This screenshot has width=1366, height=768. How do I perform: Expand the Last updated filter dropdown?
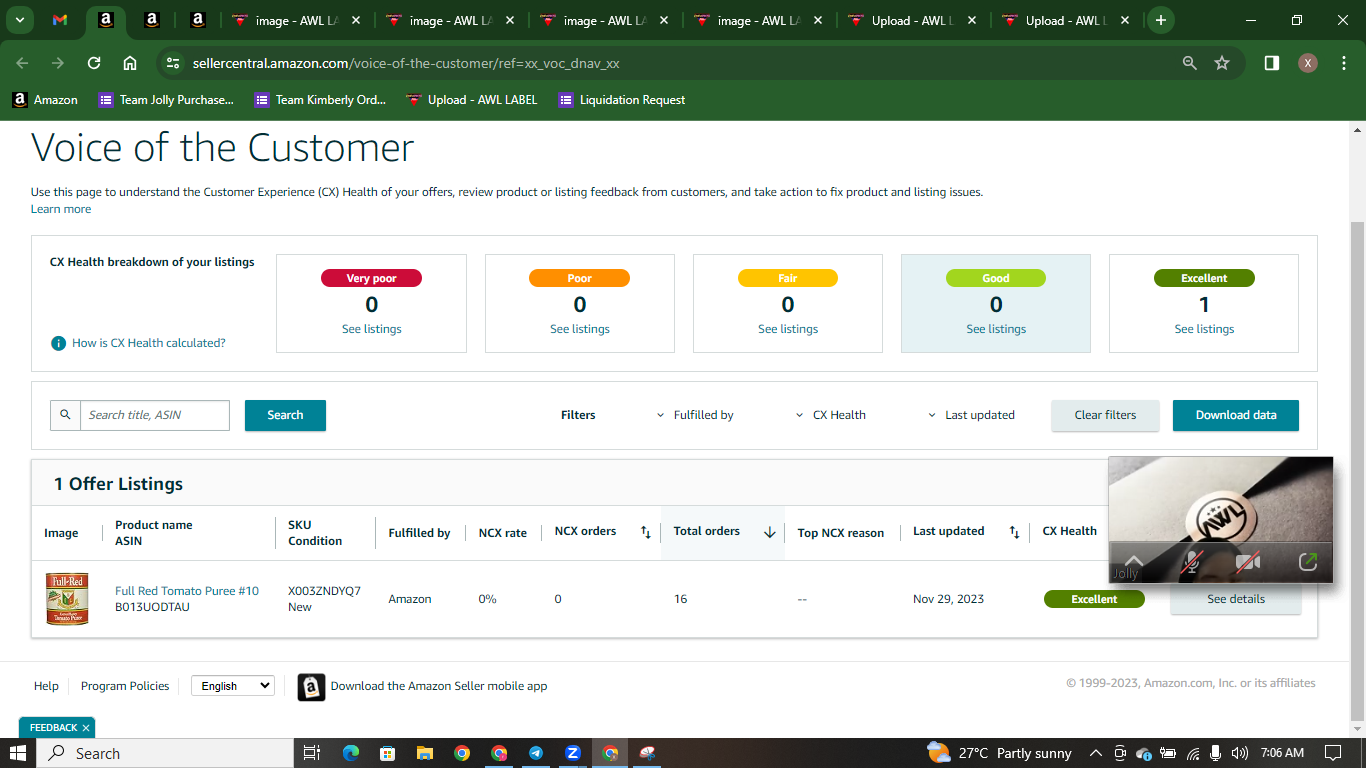[971, 415]
